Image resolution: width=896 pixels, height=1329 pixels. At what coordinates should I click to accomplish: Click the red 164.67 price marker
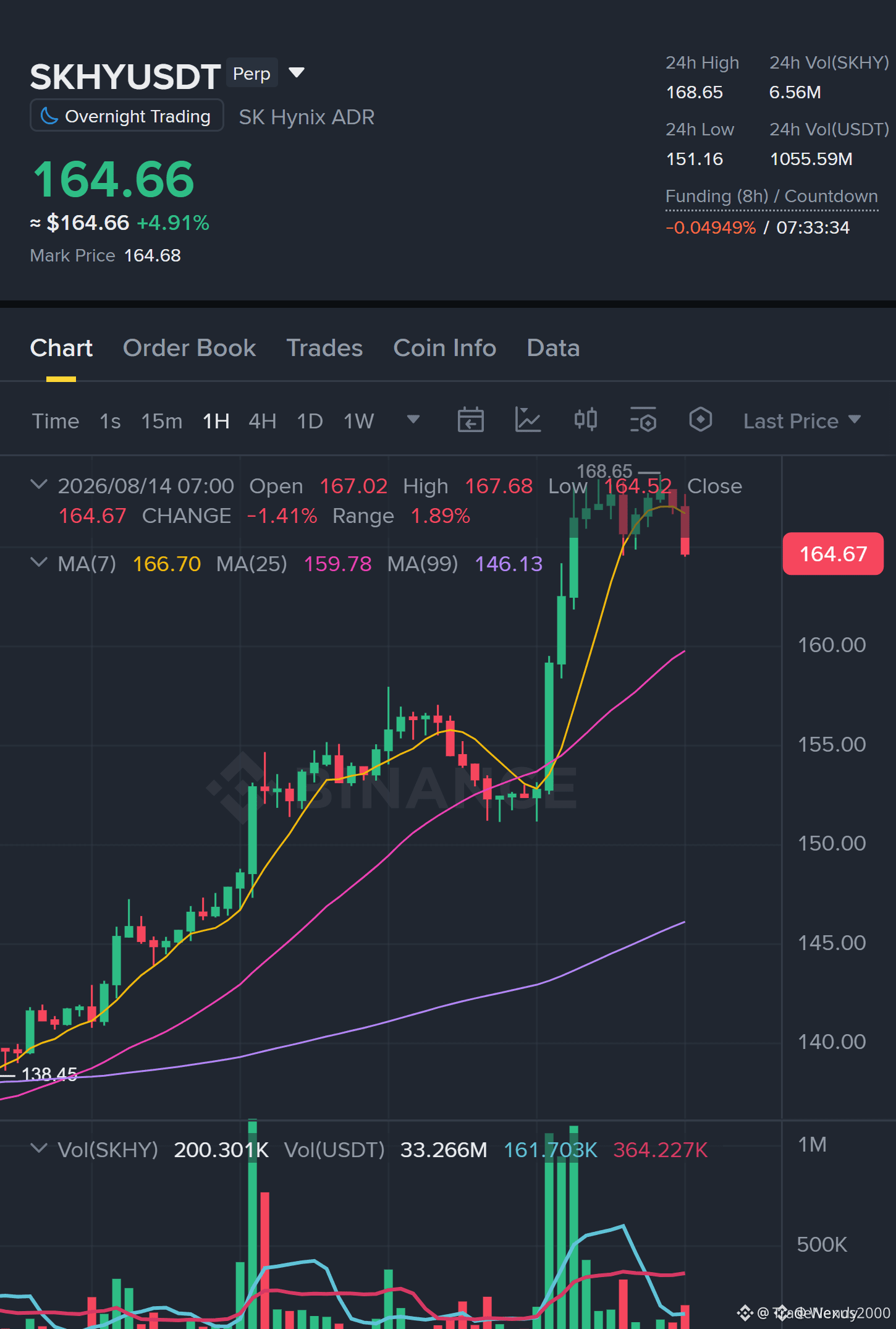833,554
